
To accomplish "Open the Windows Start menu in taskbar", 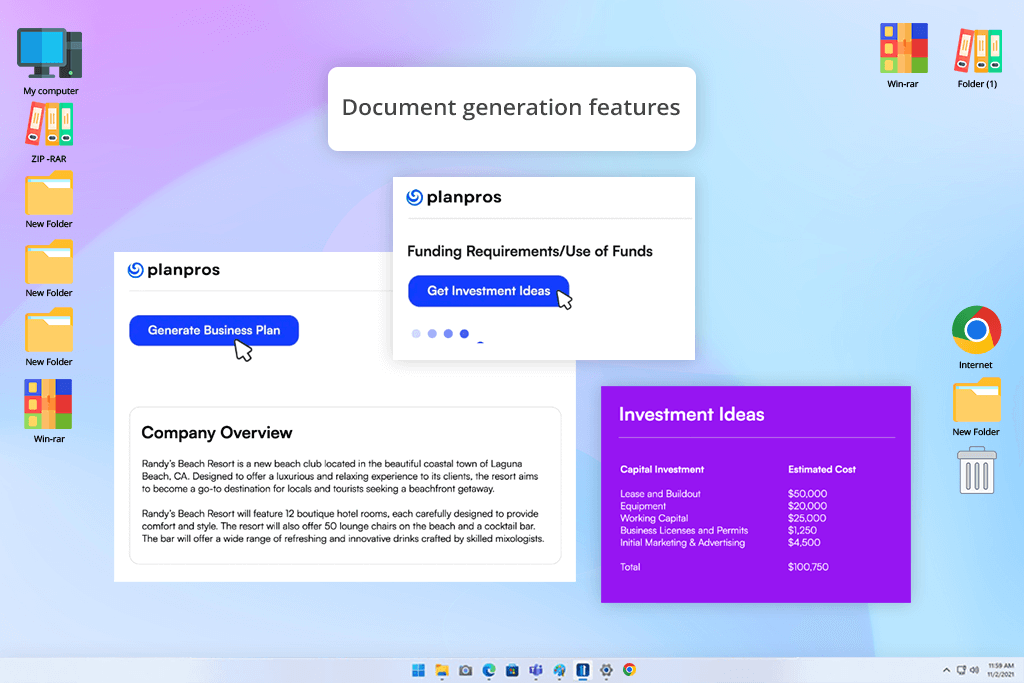I will pyautogui.click(x=418, y=670).
